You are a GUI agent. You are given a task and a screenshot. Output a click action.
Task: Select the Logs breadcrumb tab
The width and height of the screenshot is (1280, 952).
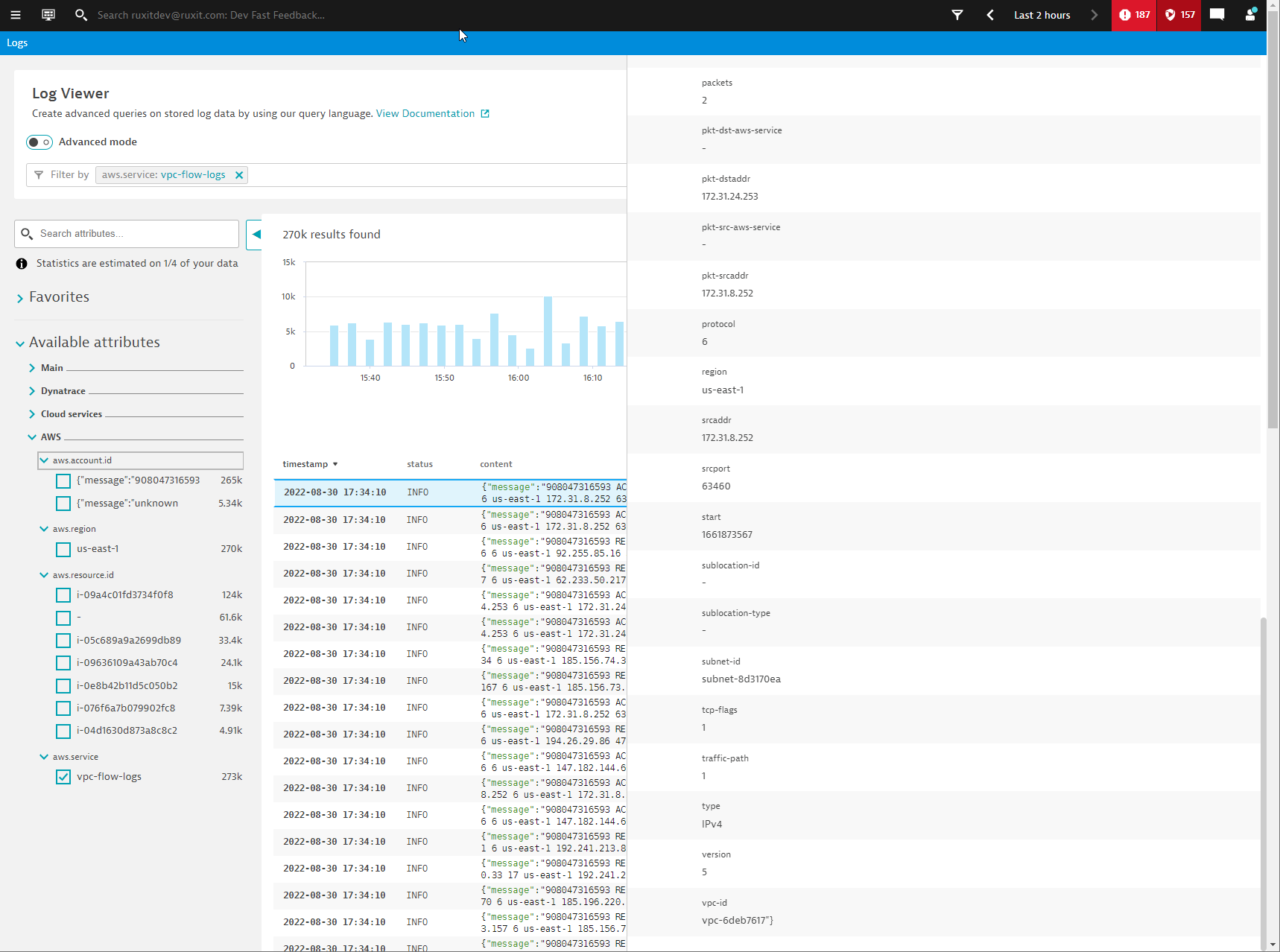17,42
